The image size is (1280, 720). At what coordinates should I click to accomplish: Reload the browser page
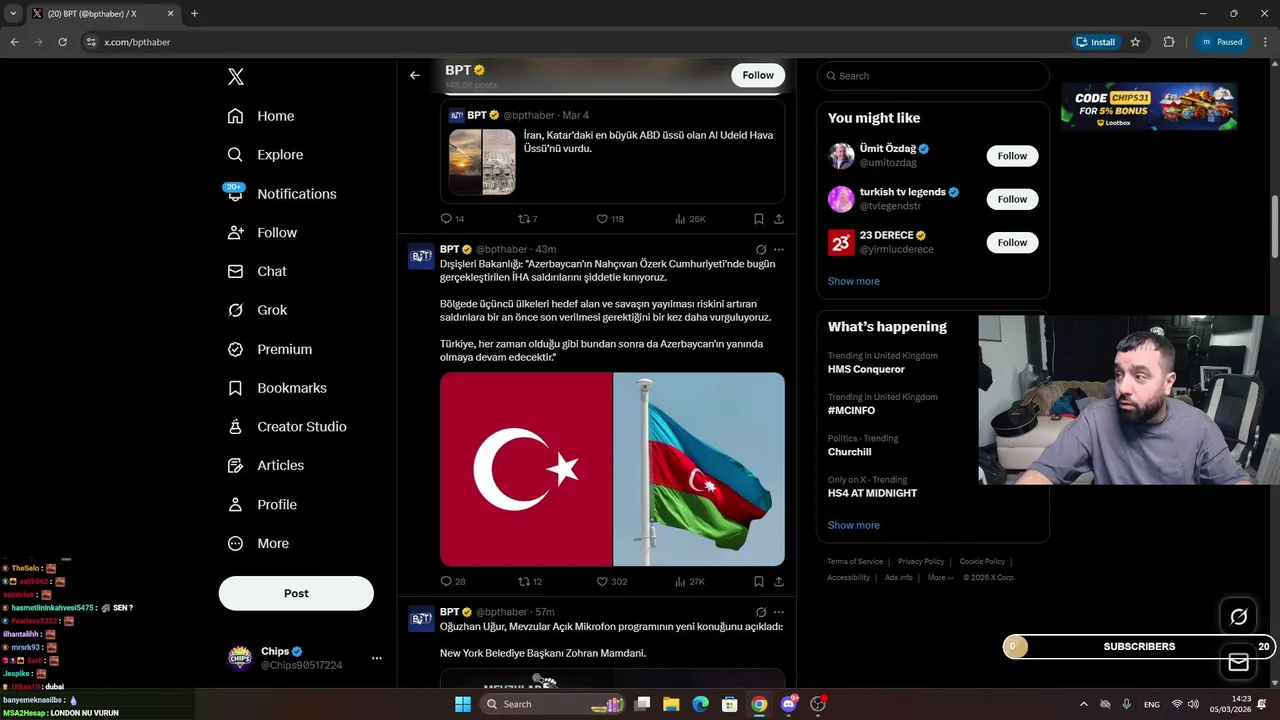(x=62, y=42)
